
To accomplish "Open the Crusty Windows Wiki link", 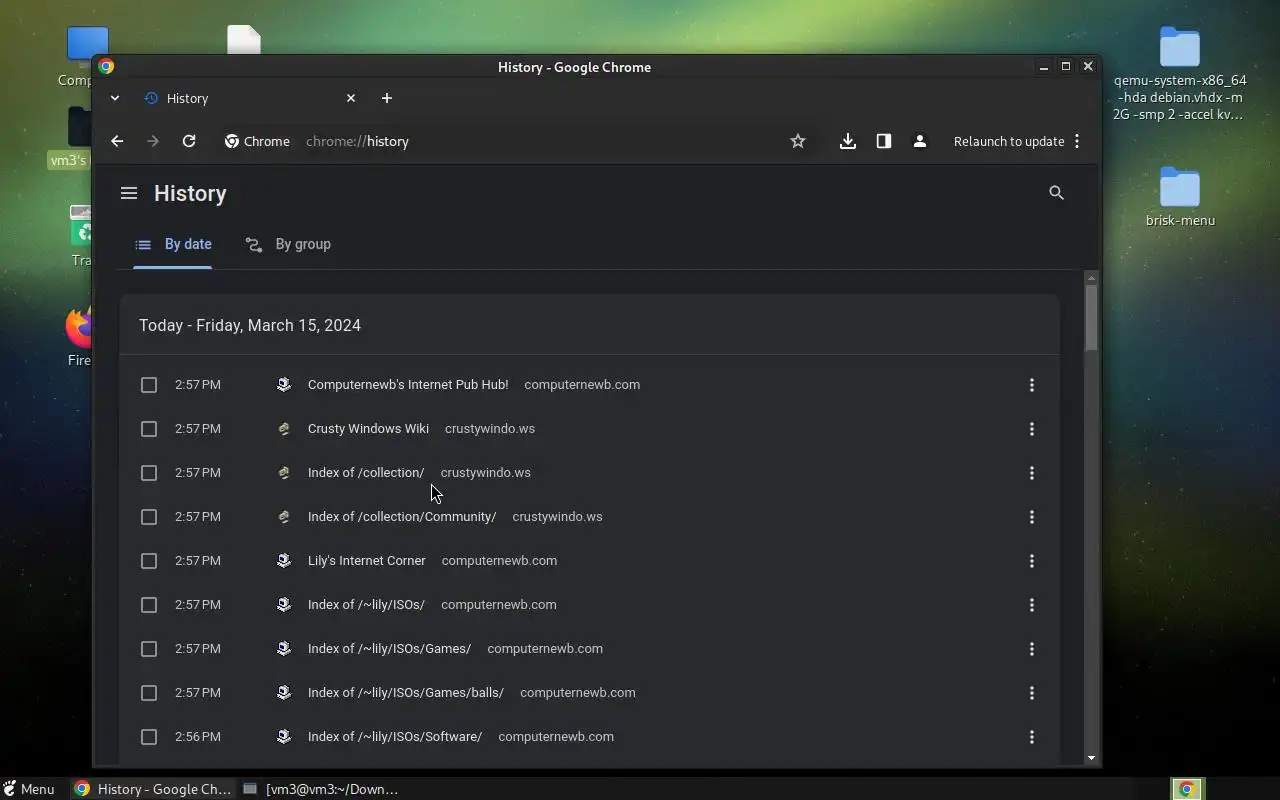I will click(368, 429).
